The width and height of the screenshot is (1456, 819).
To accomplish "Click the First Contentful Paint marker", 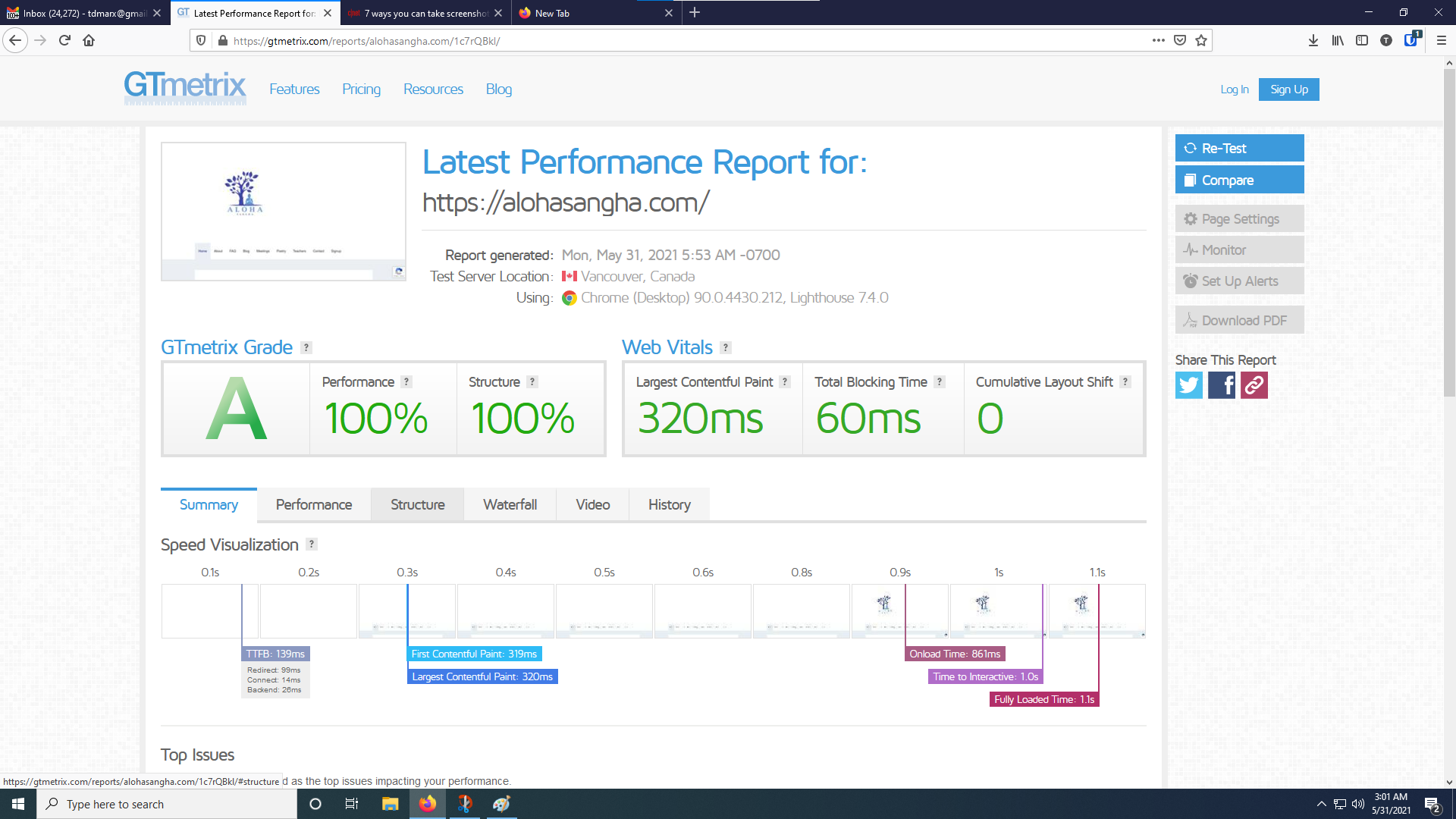I will (x=474, y=654).
